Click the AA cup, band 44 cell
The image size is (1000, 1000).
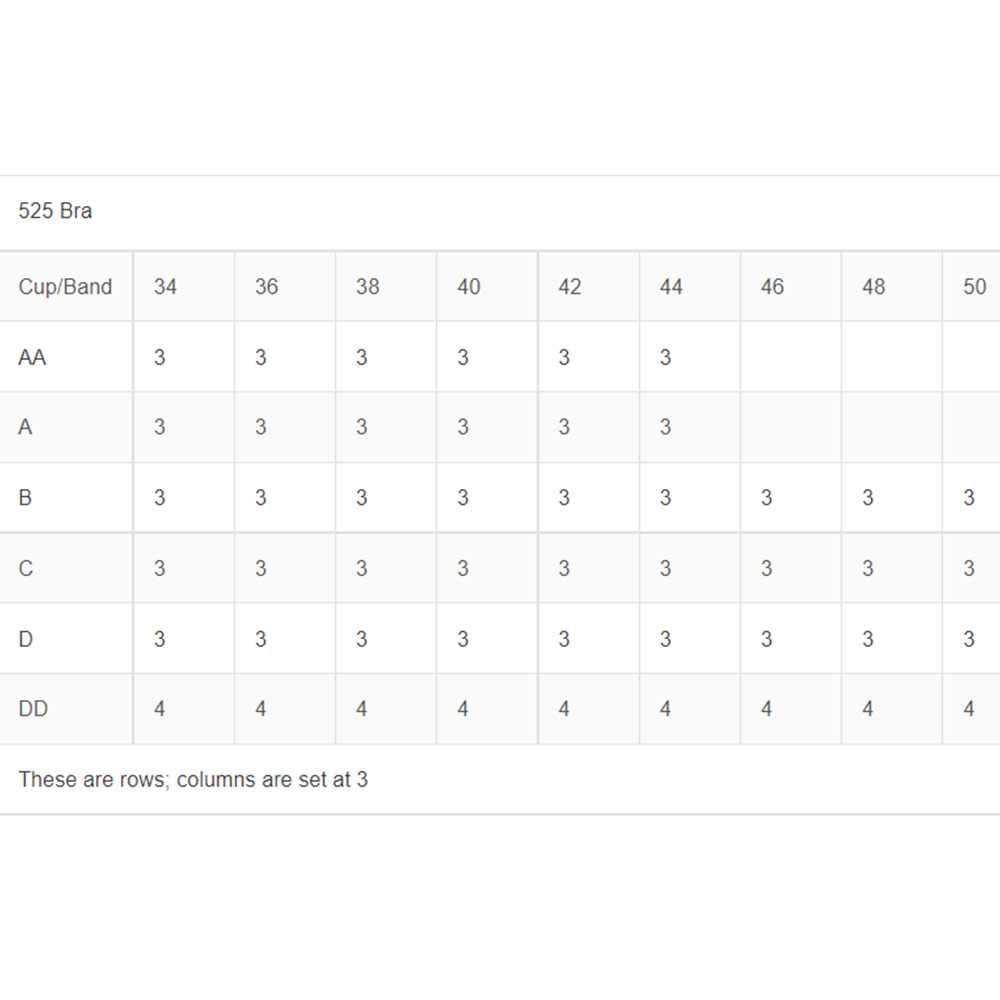(x=666, y=357)
